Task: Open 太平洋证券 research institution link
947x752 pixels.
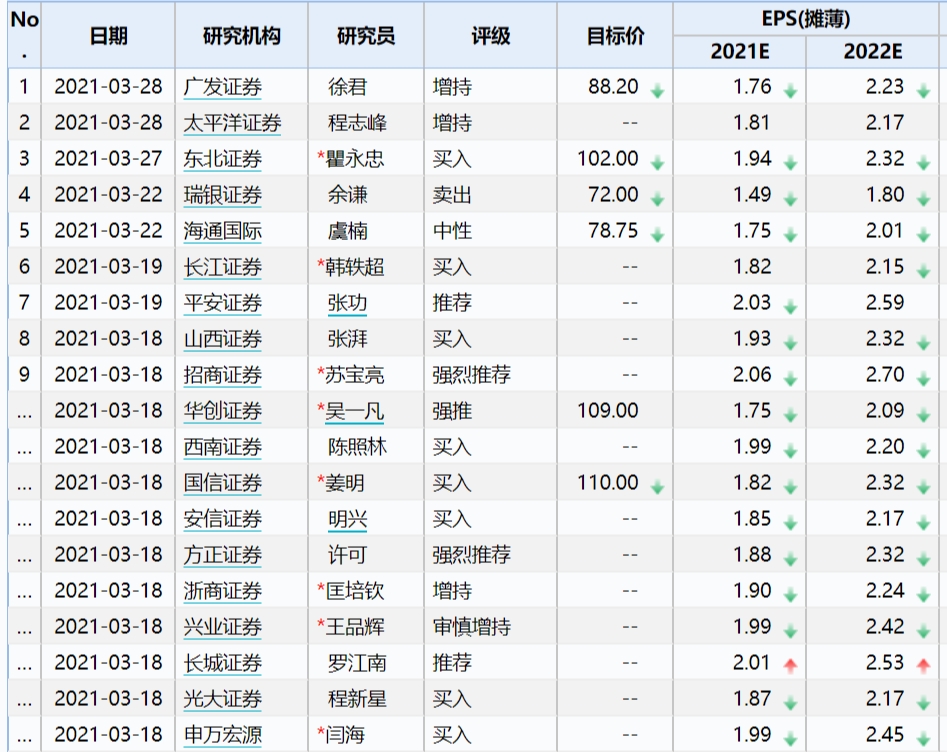Action: pos(232,123)
